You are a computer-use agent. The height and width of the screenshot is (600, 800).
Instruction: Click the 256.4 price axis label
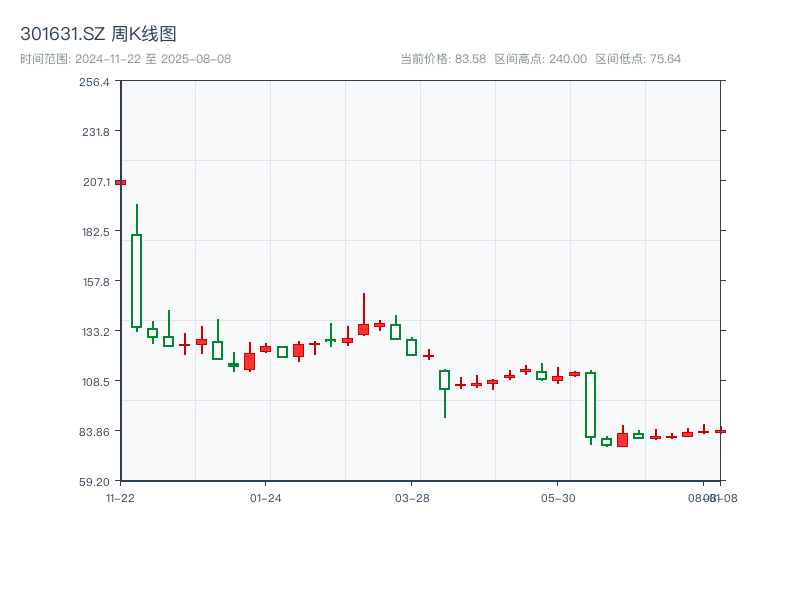pos(96,82)
